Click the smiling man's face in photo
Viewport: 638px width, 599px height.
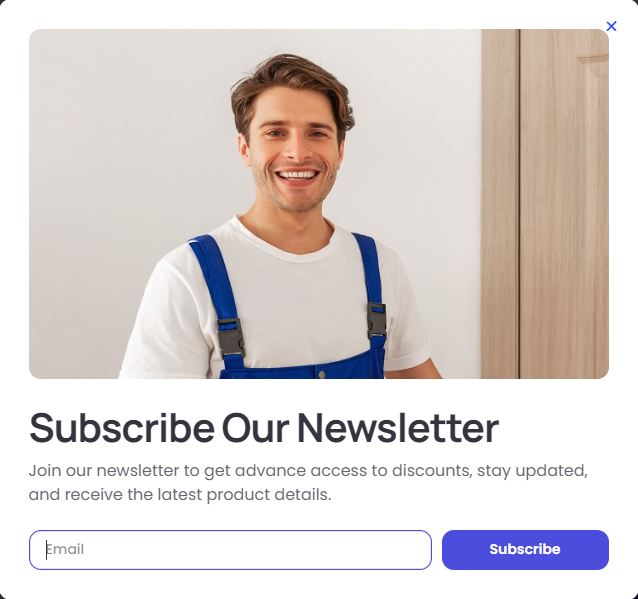point(296,159)
